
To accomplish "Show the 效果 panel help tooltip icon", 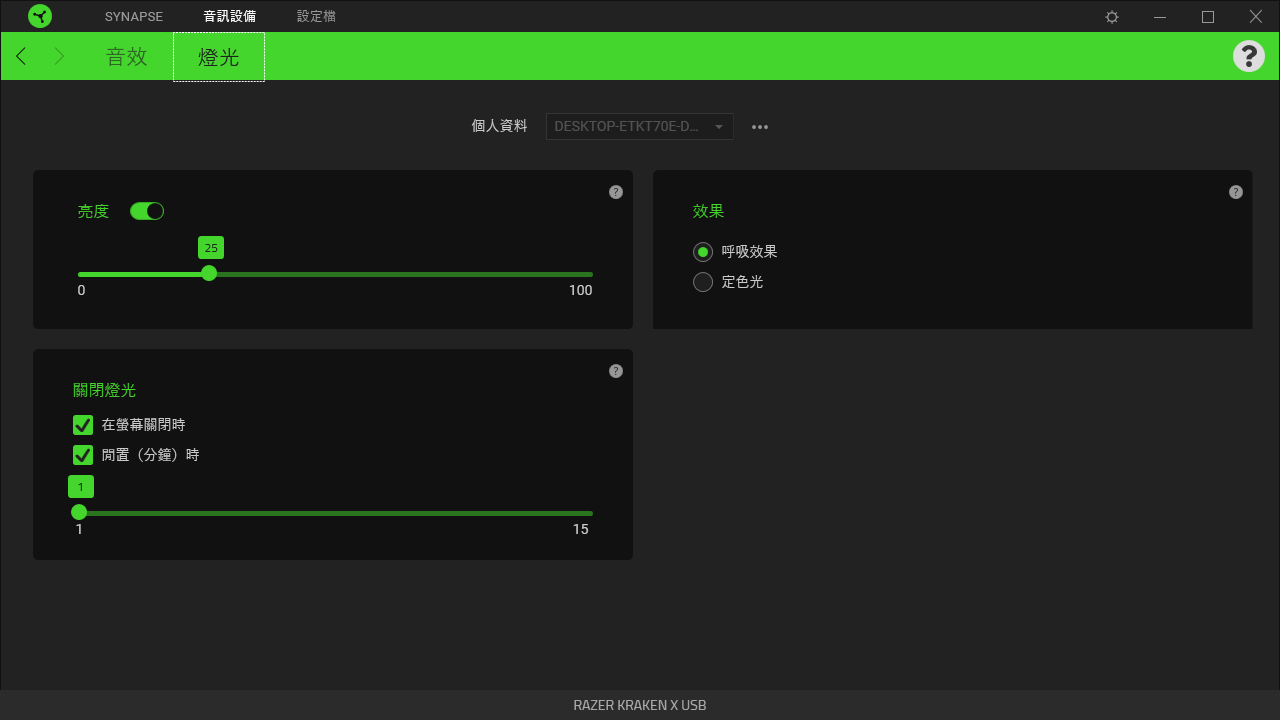I will click(x=1236, y=192).
